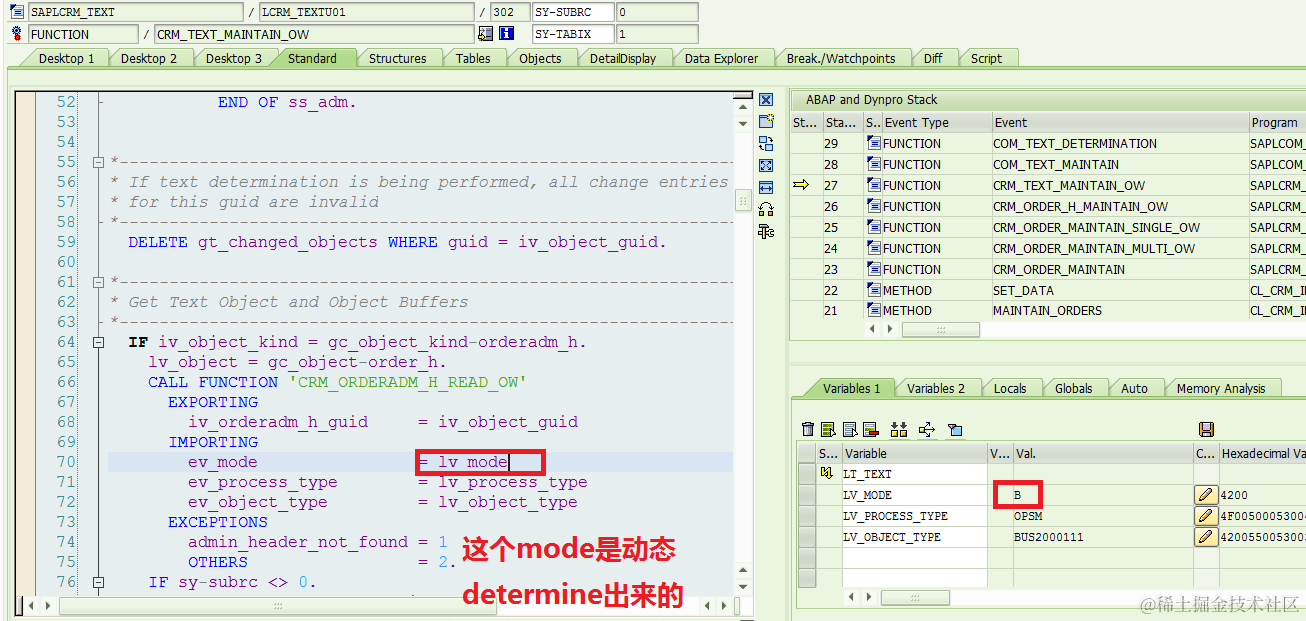The image size is (1306, 621).
Task: Switch to Desktop 1 tab
Action: 66,58
